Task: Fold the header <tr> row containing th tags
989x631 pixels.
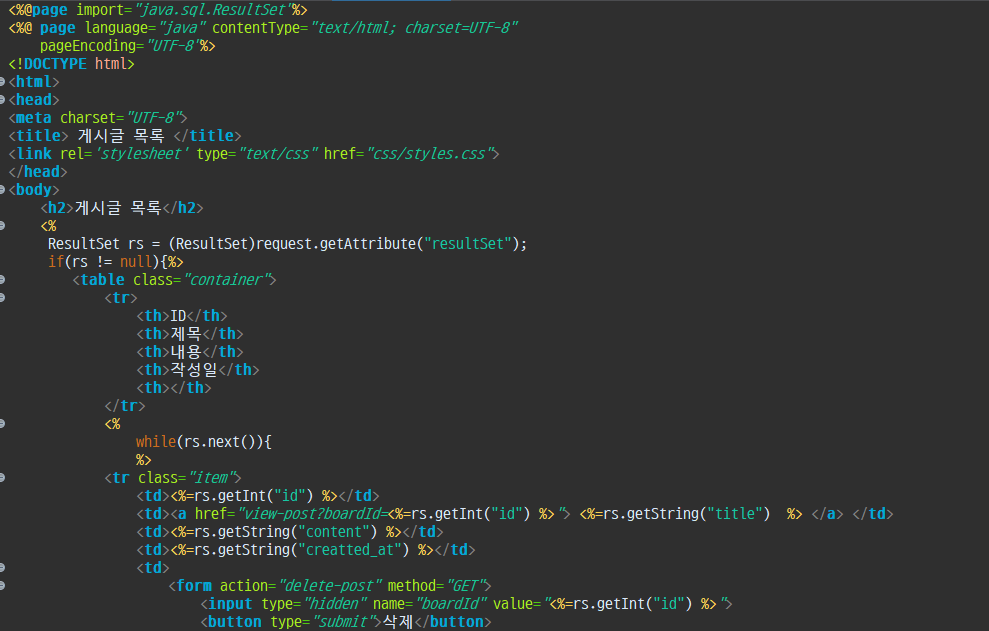Action: [2, 297]
